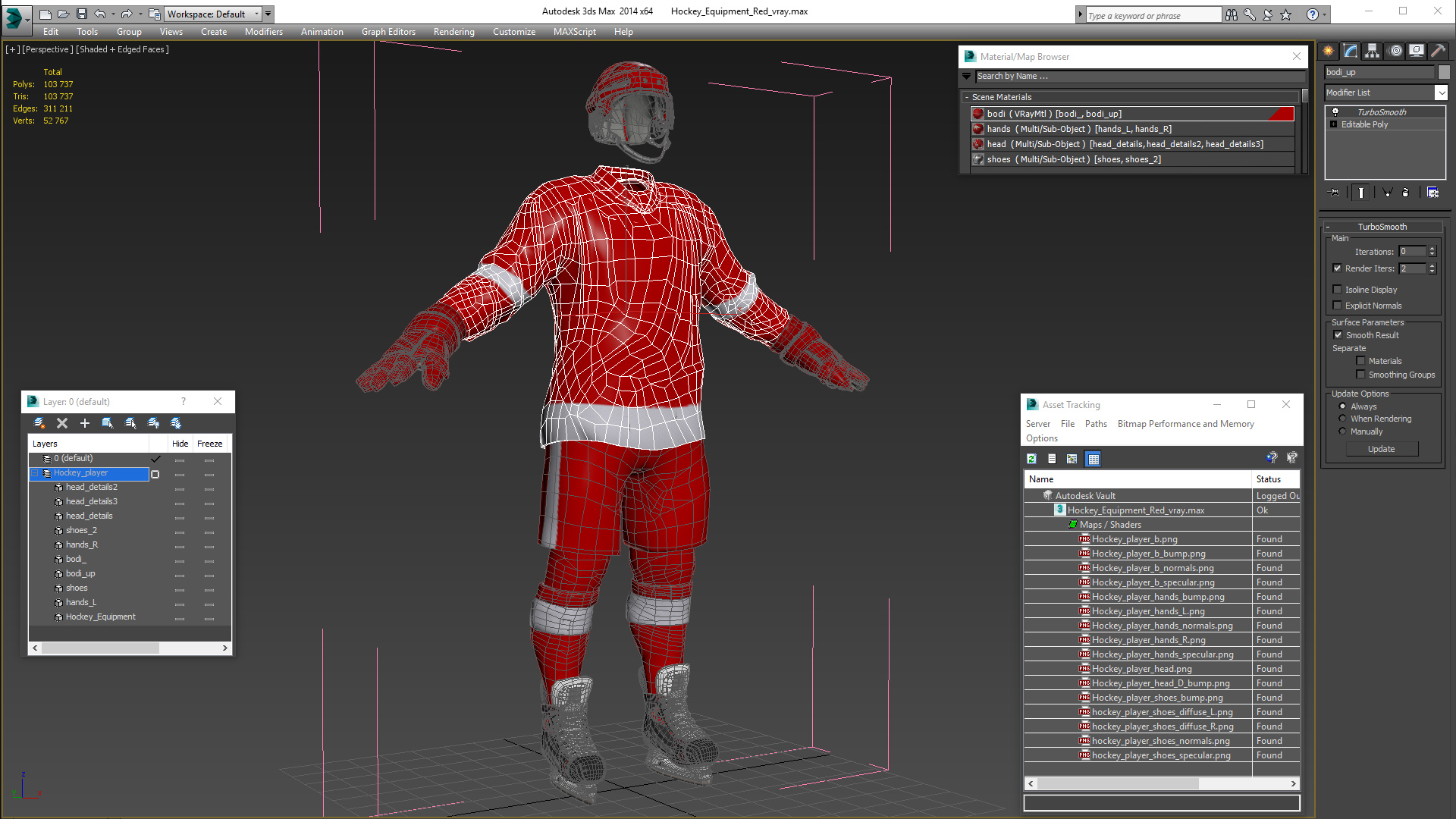This screenshot has width=1456, height=819.
Task: Click Asset Tracking status log icon
Action: (1052, 459)
